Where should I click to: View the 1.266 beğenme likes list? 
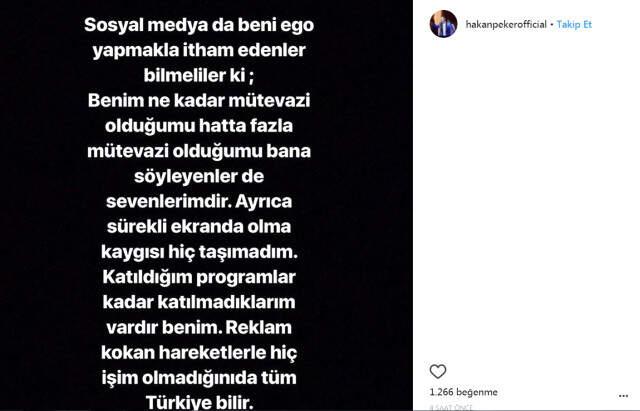(x=464, y=392)
